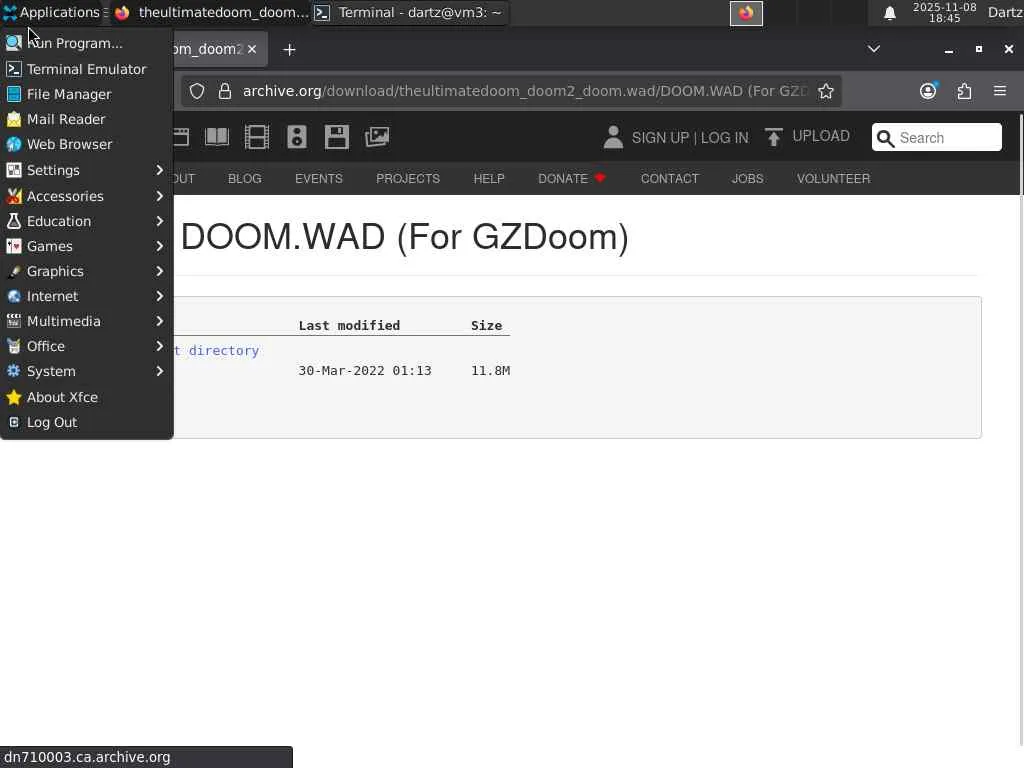
Task: Choose About Xfce menu entry
Action: click(86, 397)
